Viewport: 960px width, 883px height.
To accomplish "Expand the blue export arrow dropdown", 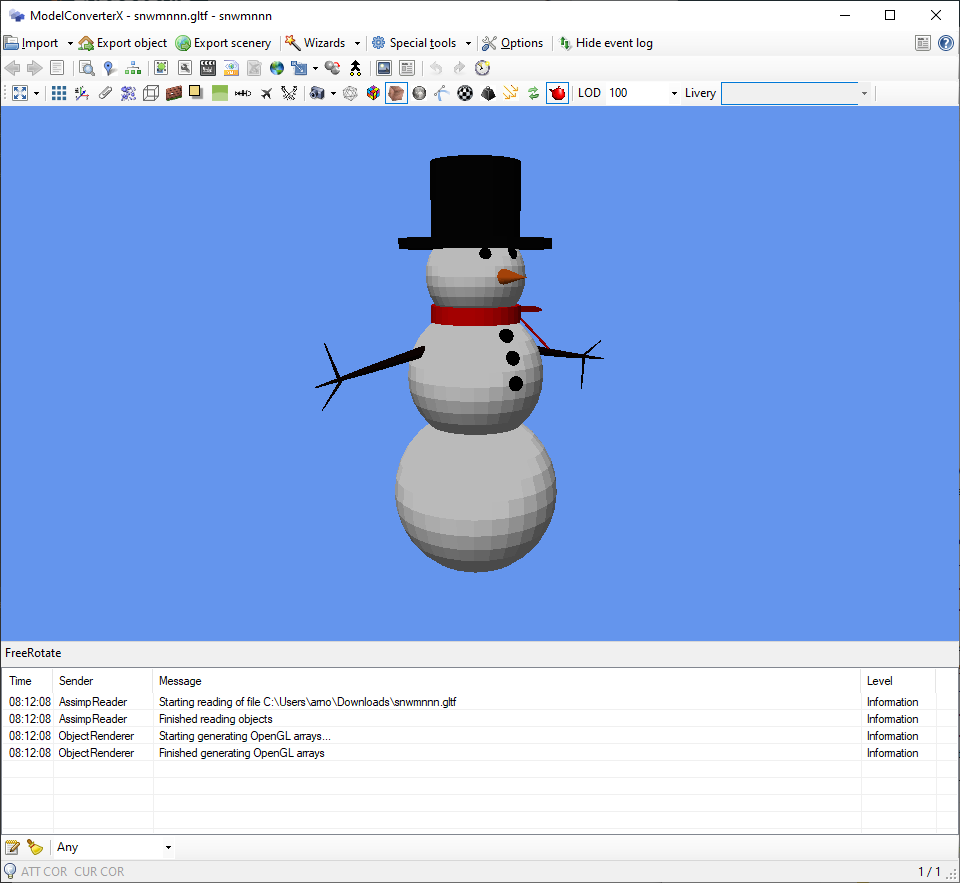I will (x=315, y=68).
